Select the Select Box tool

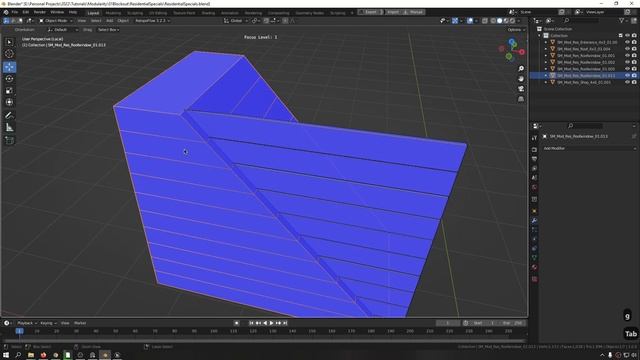point(9,42)
